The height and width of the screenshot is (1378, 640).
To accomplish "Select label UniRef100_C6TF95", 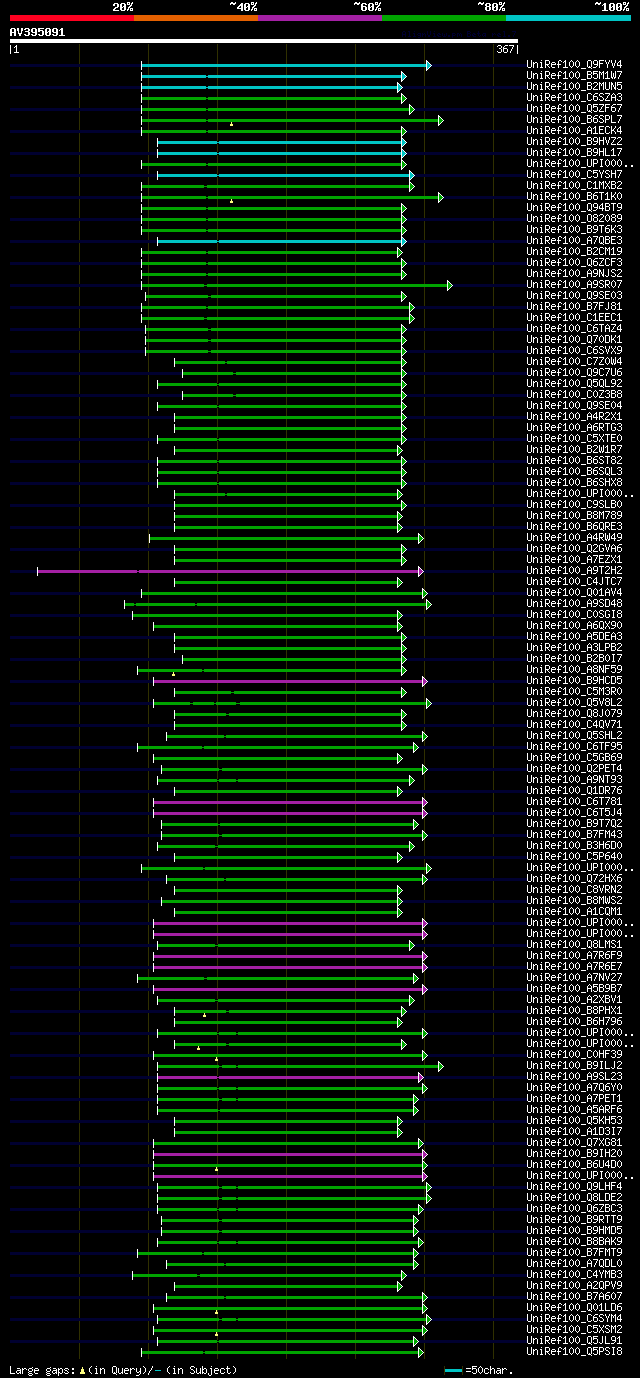I will pyautogui.click(x=574, y=747).
